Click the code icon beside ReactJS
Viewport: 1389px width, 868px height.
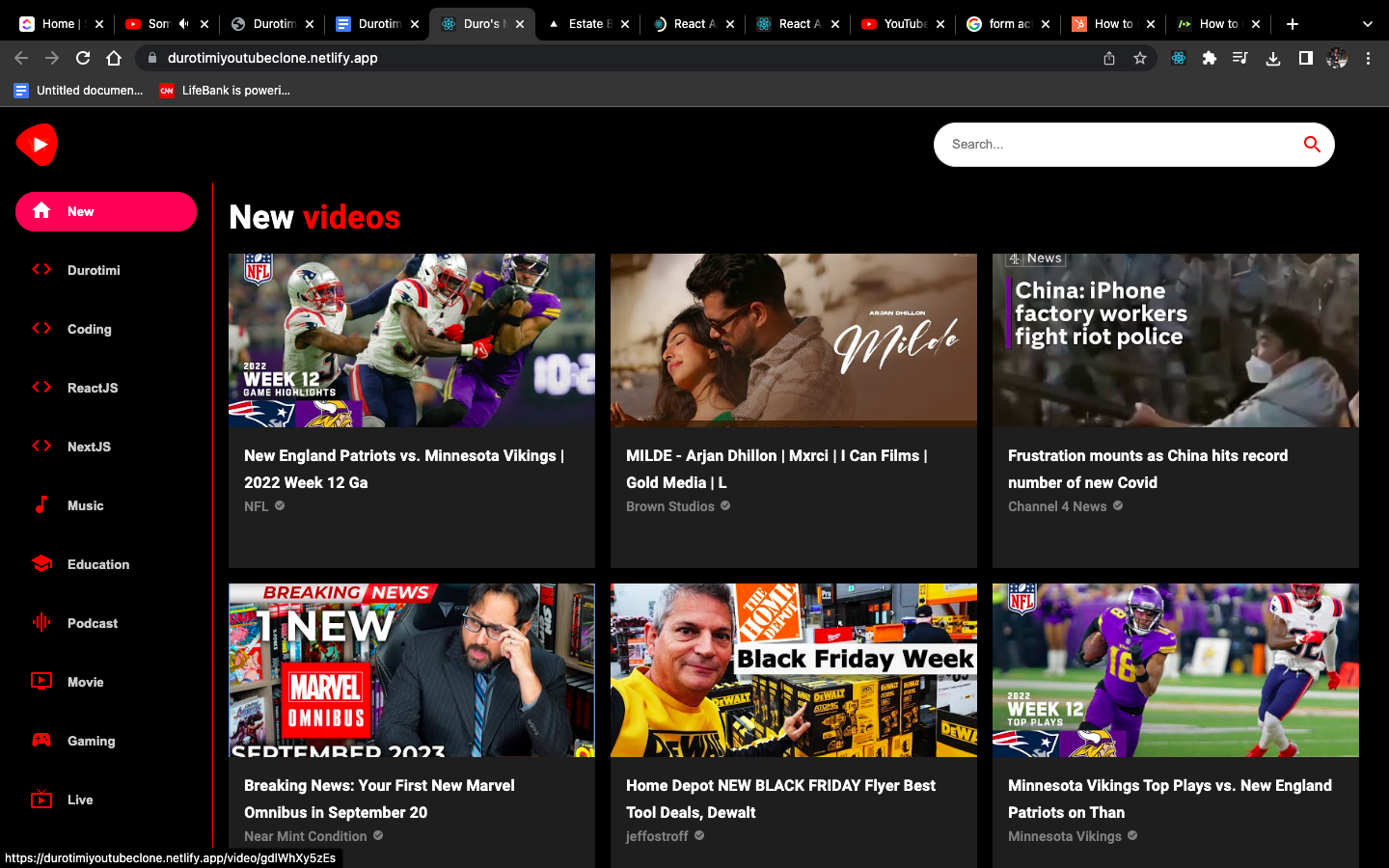click(41, 387)
